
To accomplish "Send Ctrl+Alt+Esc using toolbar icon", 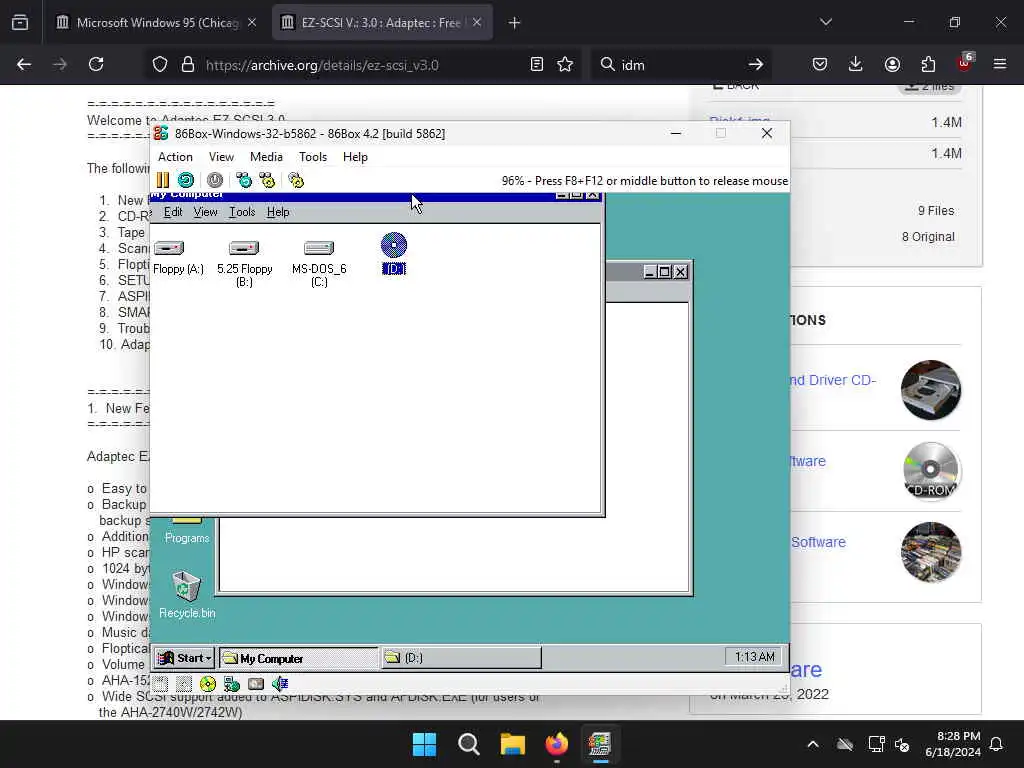I will click(x=267, y=180).
